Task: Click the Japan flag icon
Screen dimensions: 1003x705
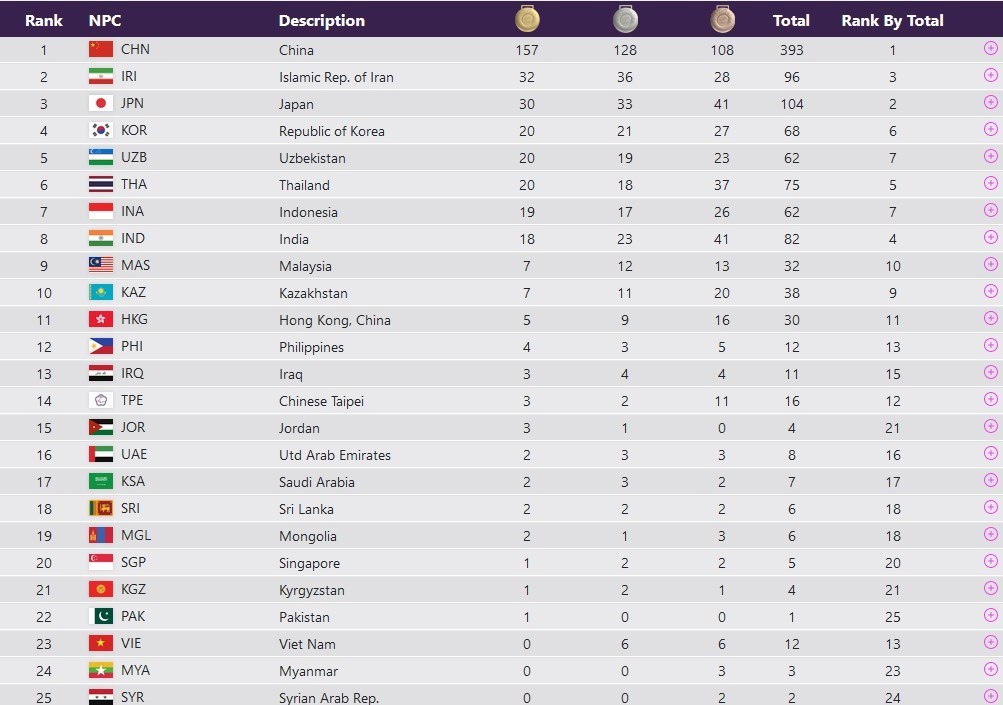Action: (101, 103)
